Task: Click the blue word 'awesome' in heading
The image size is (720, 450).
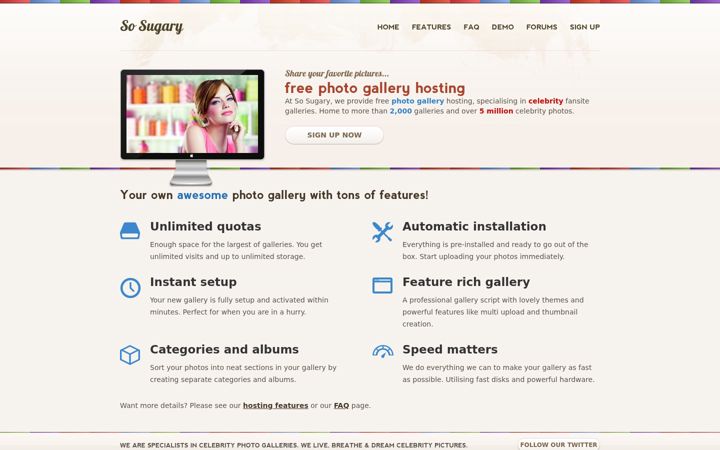Action: point(202,195)
